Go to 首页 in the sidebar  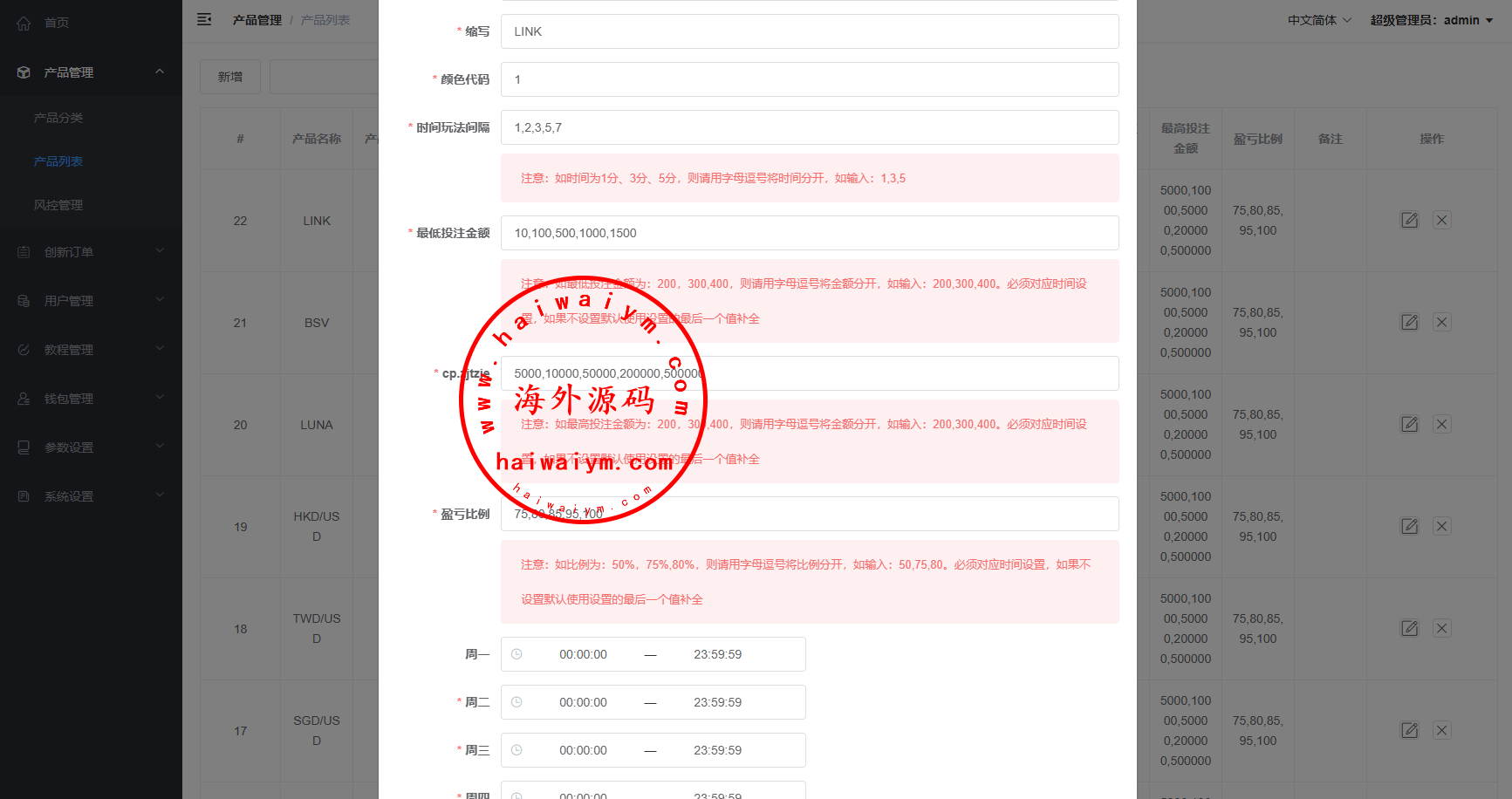(57, 23)
